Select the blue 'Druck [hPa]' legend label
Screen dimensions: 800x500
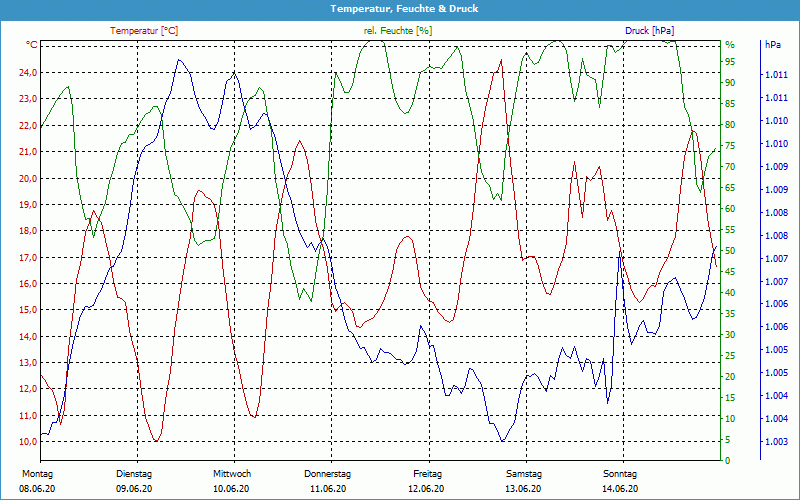(x=649, y=31)
